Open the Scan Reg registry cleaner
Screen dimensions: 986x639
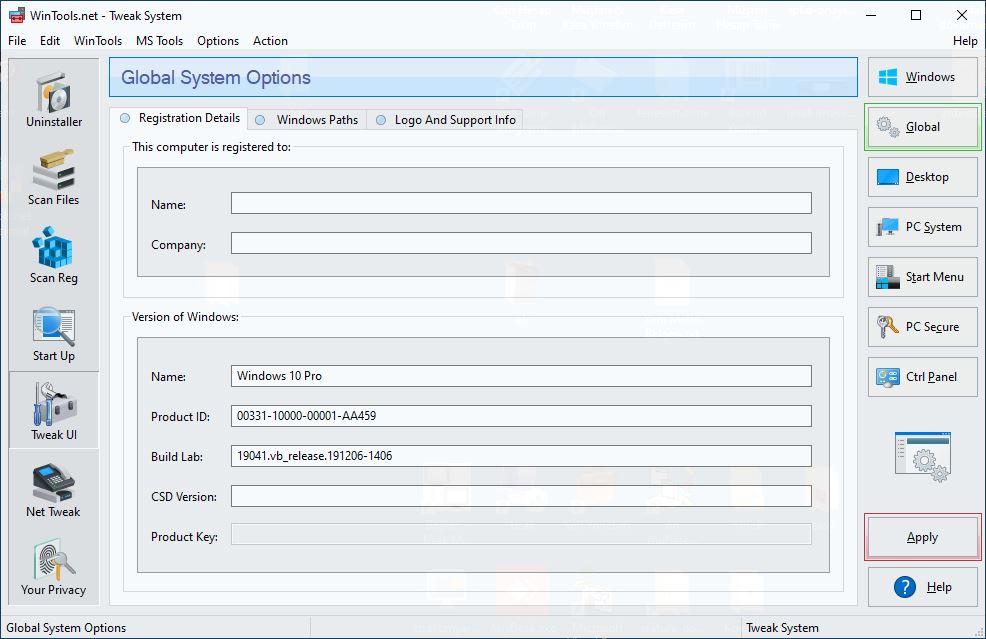[54, 256]
